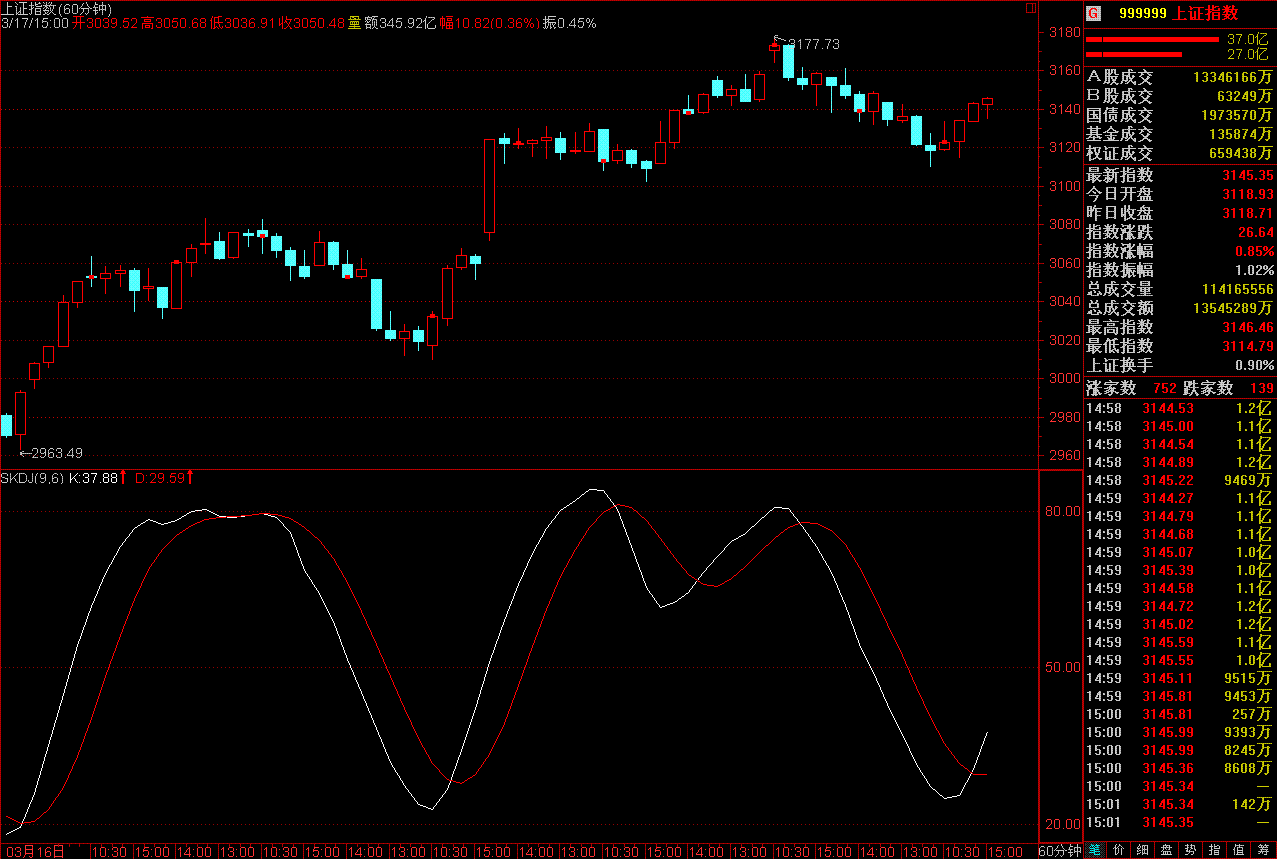Open the 盘 tab in bottom bar
This screenshot has height=859, width=1277.
click(x=1167, y=850)
